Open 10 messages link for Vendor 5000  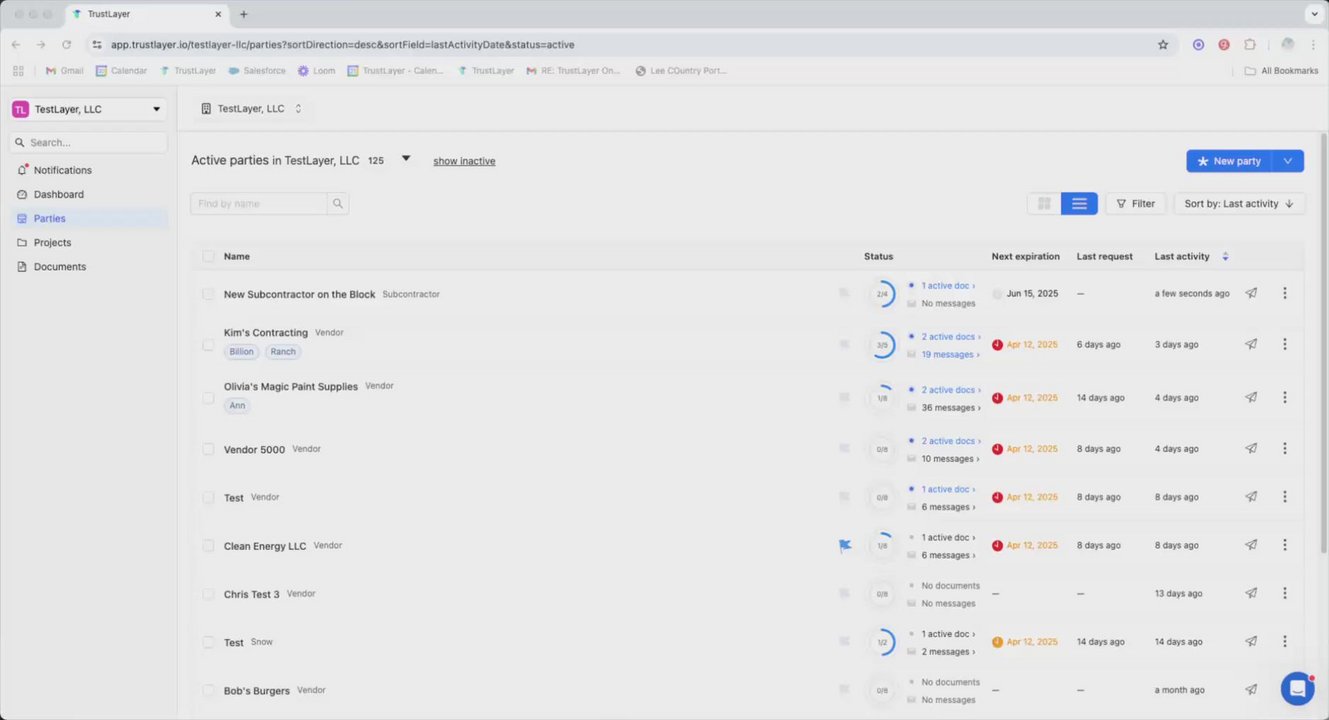[951, 458]
